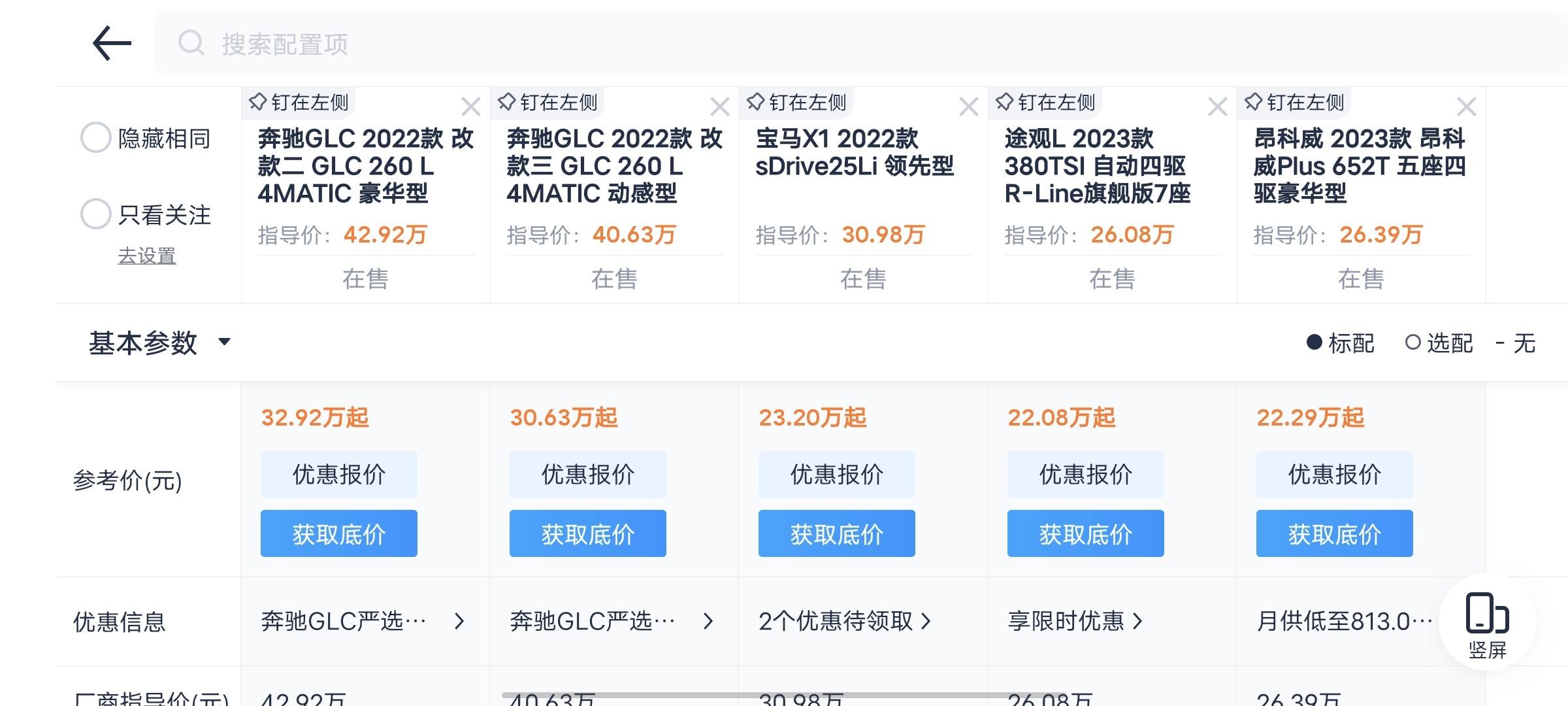The height and width of the screenshot is (706, 1568).
Task: Click the 32.92万起 reference price
Action: tap(315, 417)
